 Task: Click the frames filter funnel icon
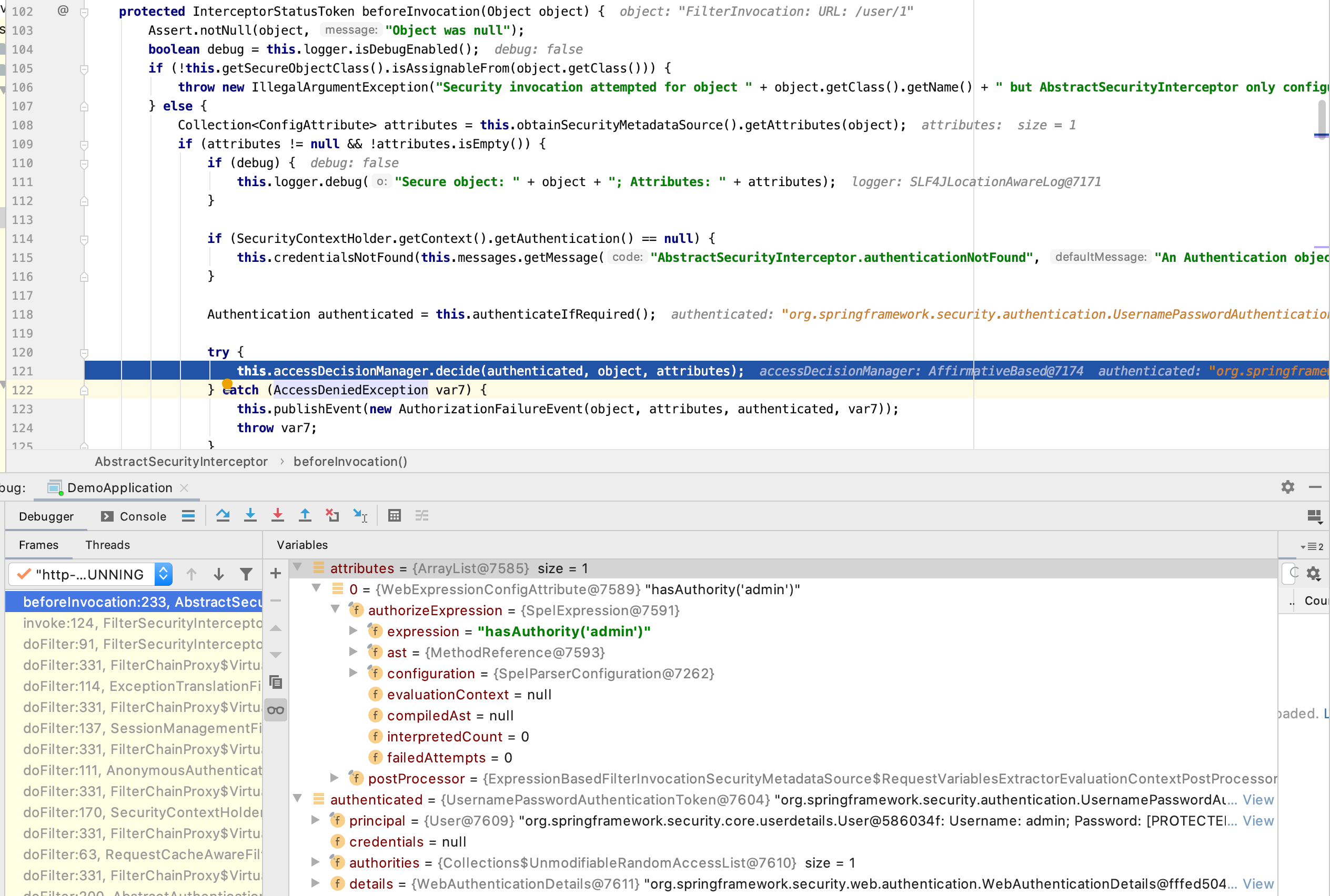click(246, 574)
